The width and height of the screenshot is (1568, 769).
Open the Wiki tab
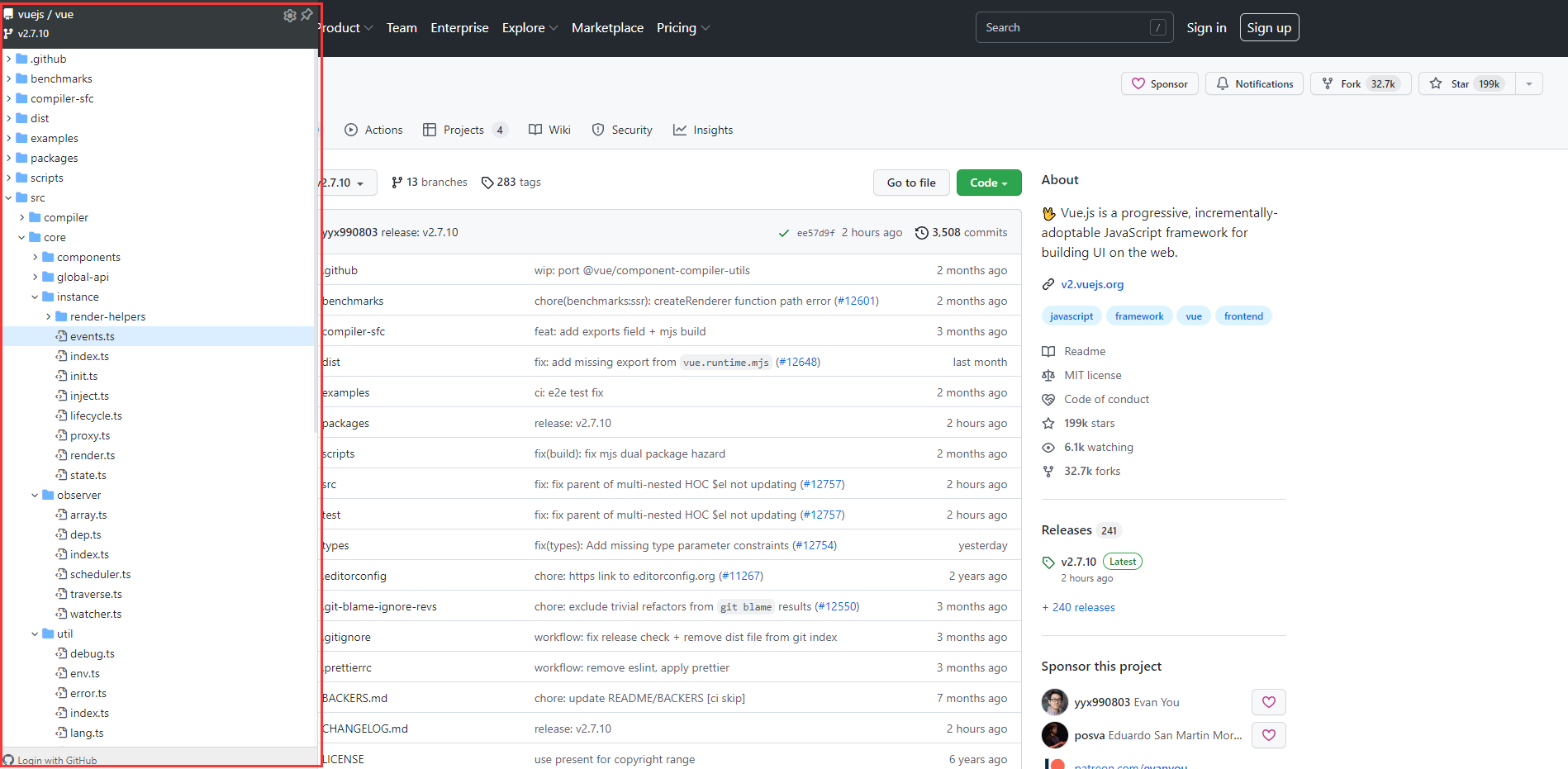point(549,130)
